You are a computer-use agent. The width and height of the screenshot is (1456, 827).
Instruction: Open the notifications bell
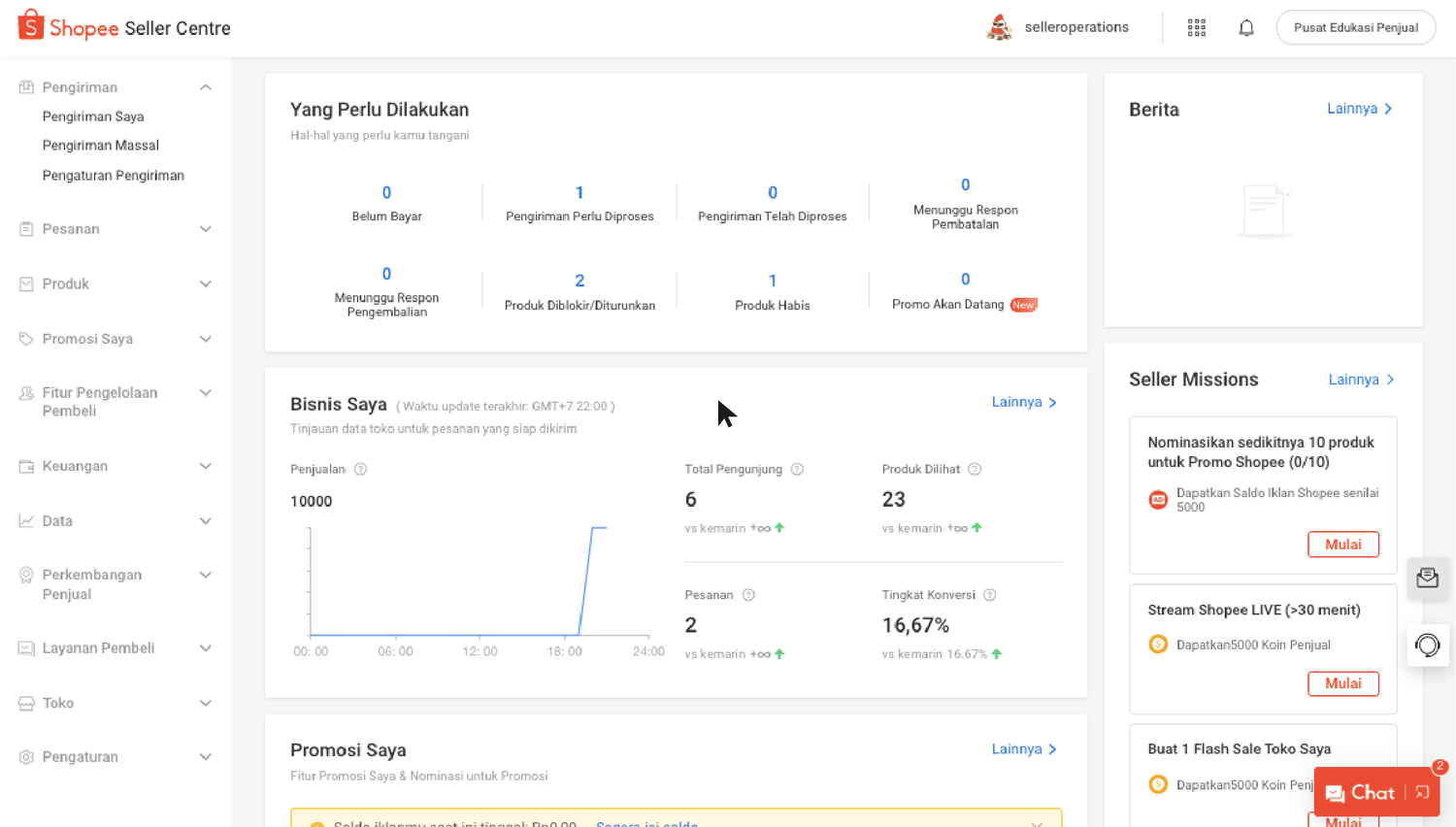(x=1245, y=28)
